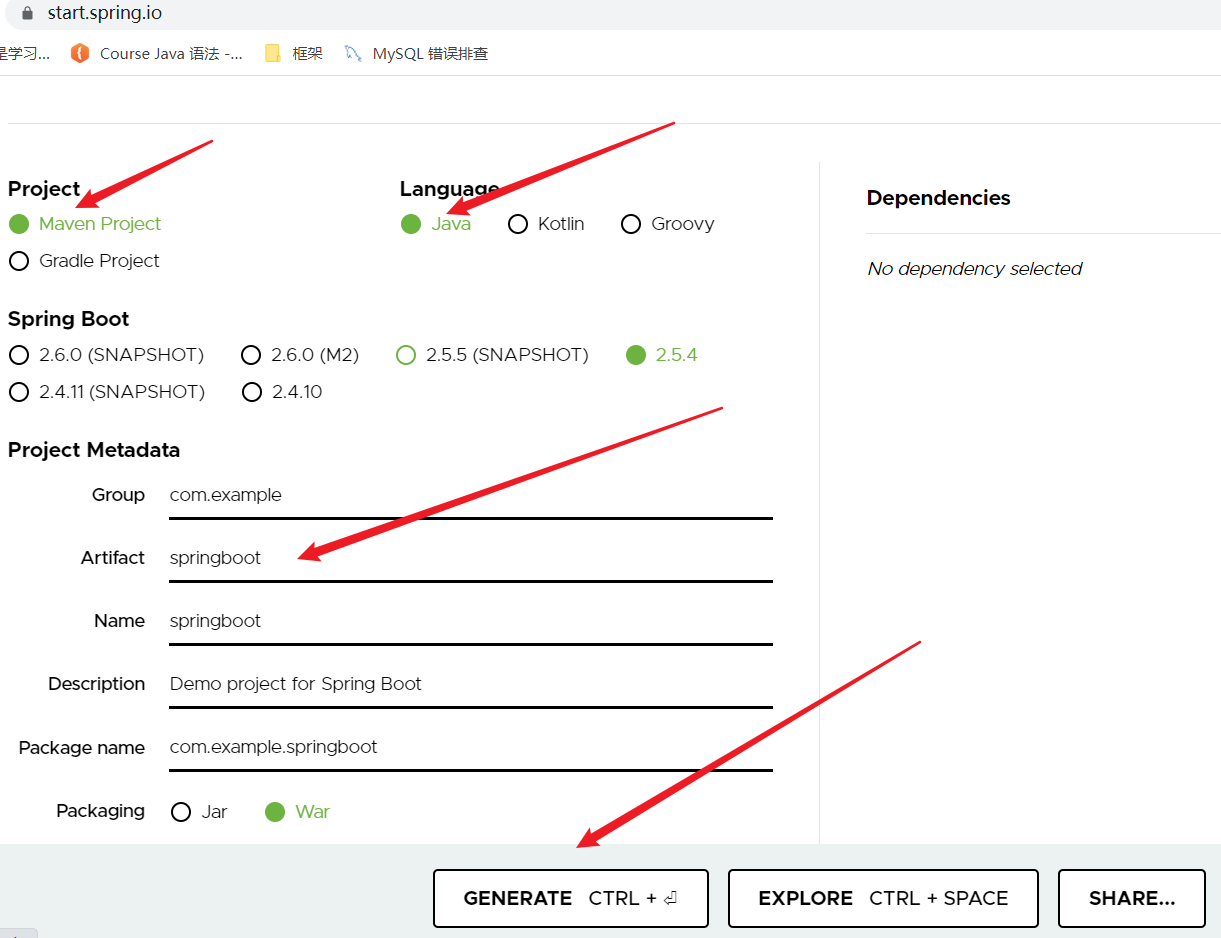Select Spring Boot 2.5.5 (SNAPSHOT)
Viewport: 1221px width, 938px height.
(x=492, y=355)
